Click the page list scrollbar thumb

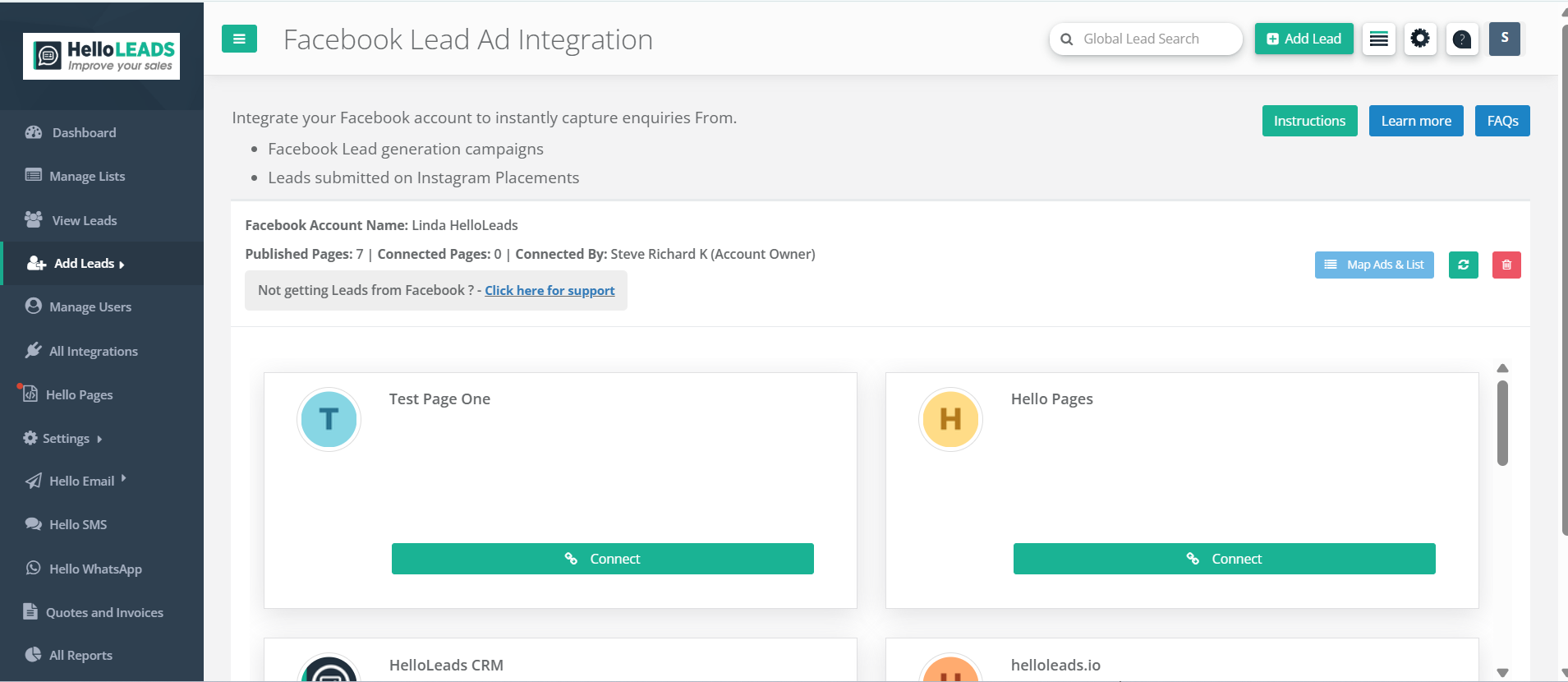pos(1501,422)
